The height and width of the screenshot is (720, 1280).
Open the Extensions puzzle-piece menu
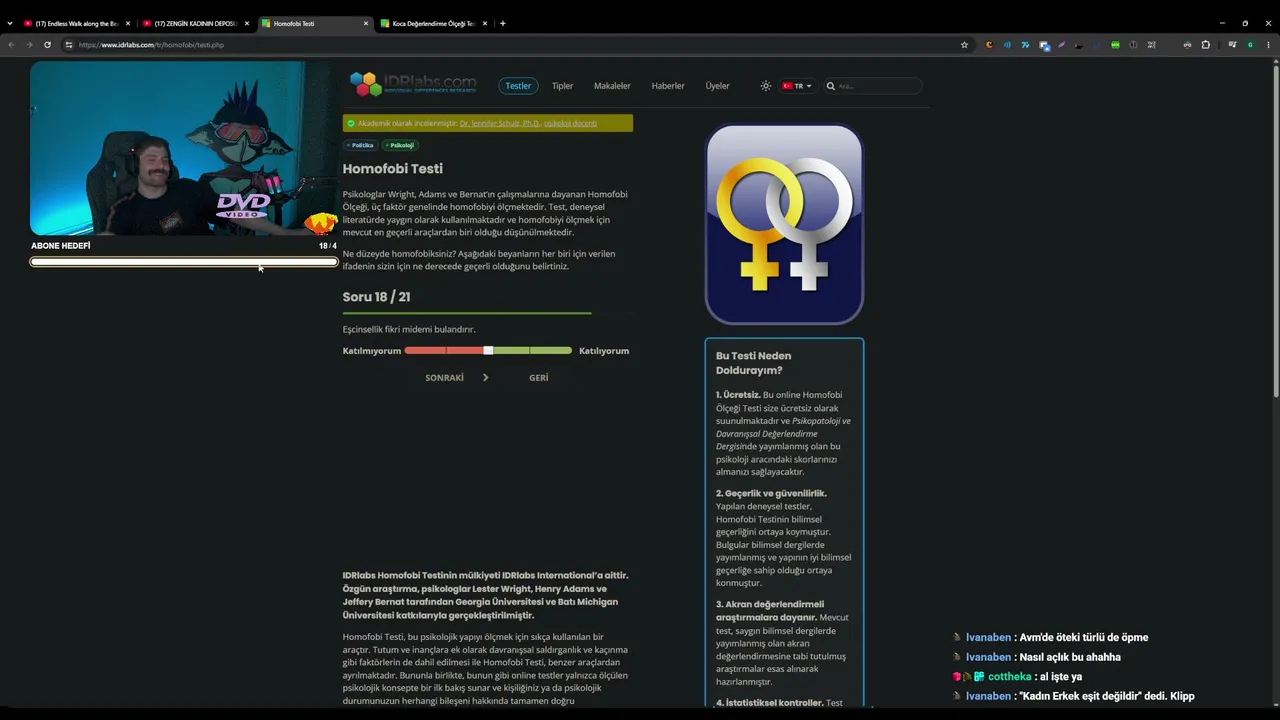[x=1205, y=45]
